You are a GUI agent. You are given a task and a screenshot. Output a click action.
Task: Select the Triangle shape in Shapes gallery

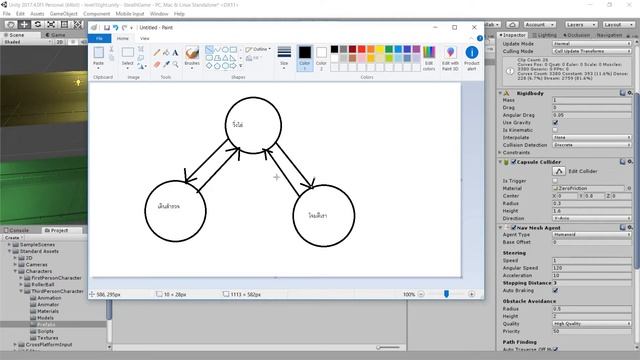pos(225,58)
